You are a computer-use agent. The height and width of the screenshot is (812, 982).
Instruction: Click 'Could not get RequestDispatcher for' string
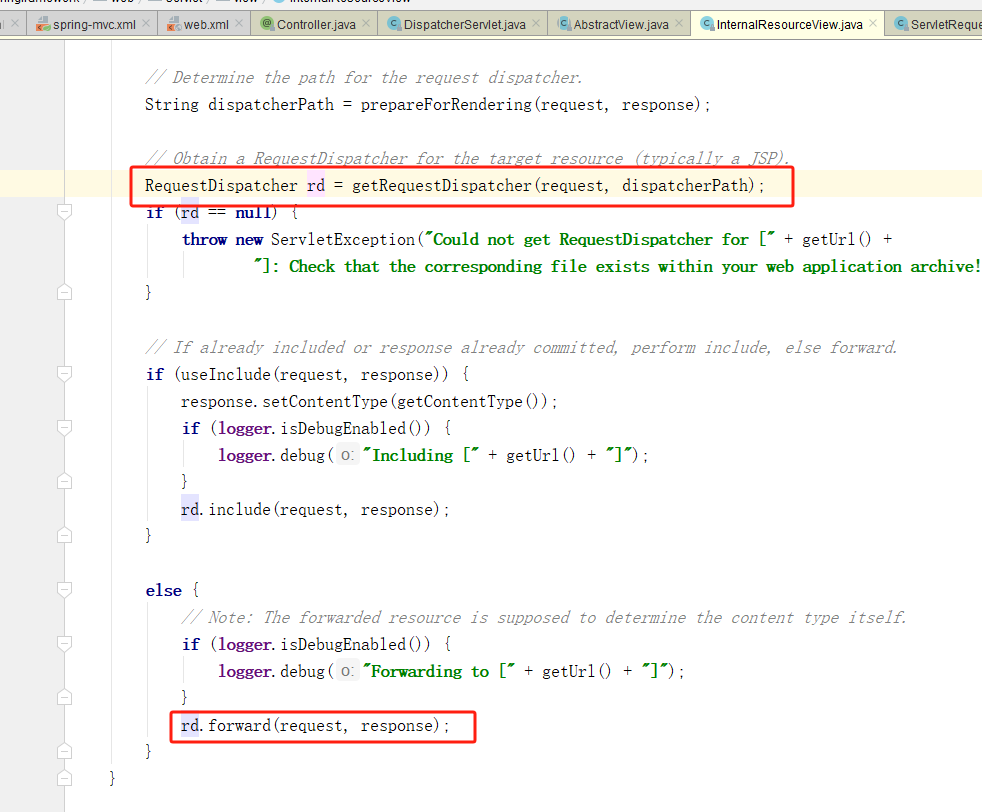tap(599, 240)
